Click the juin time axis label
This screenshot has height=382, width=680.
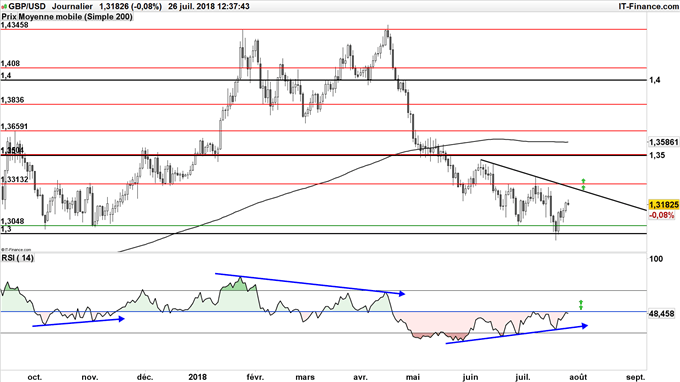470,377
